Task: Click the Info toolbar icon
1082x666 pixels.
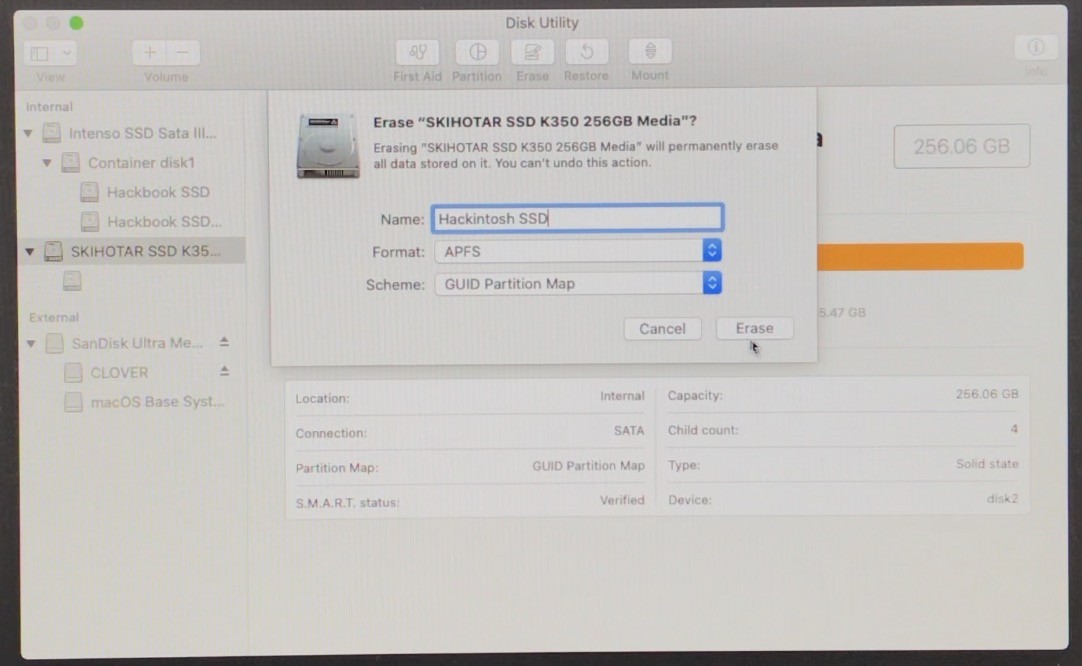Action: [x=1036, y=48]
